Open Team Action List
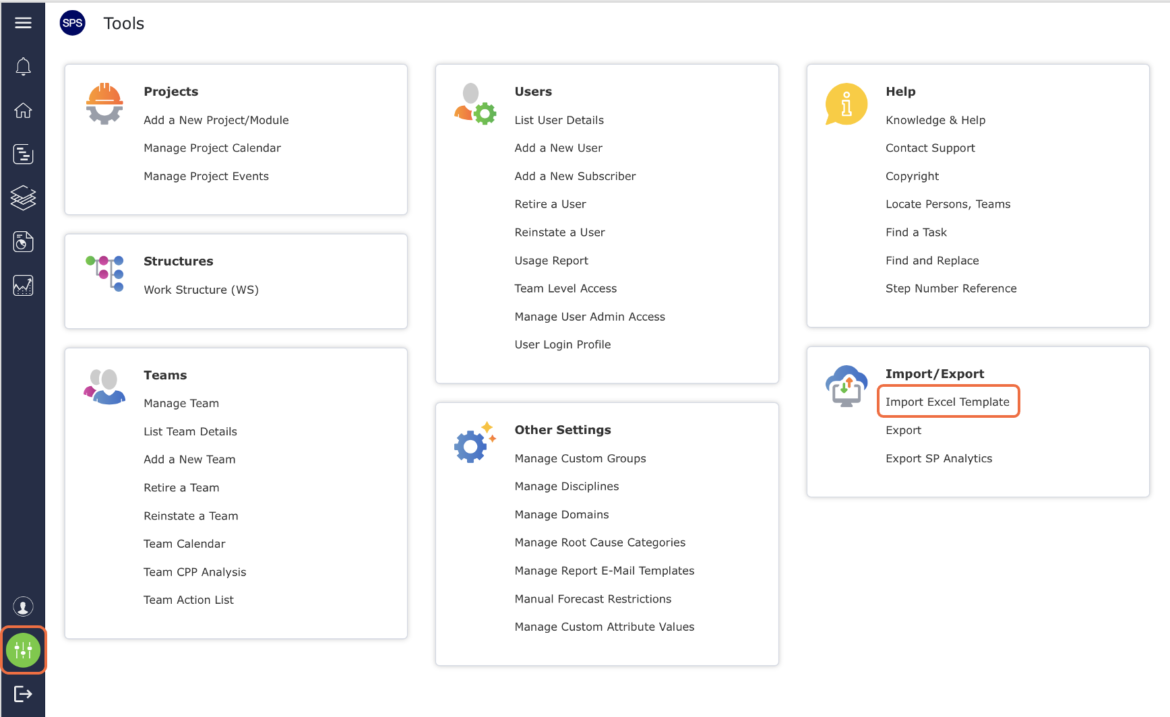Image resolution: width=1170 pixels, height=717 pixels. click(x=189, y=600)
